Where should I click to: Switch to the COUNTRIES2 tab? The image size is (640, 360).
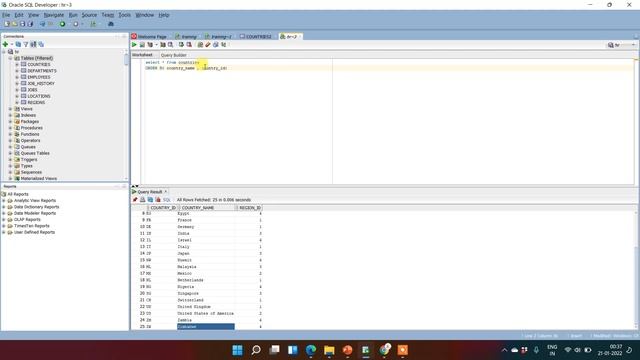pyautogui.click(x=256, y=36)
